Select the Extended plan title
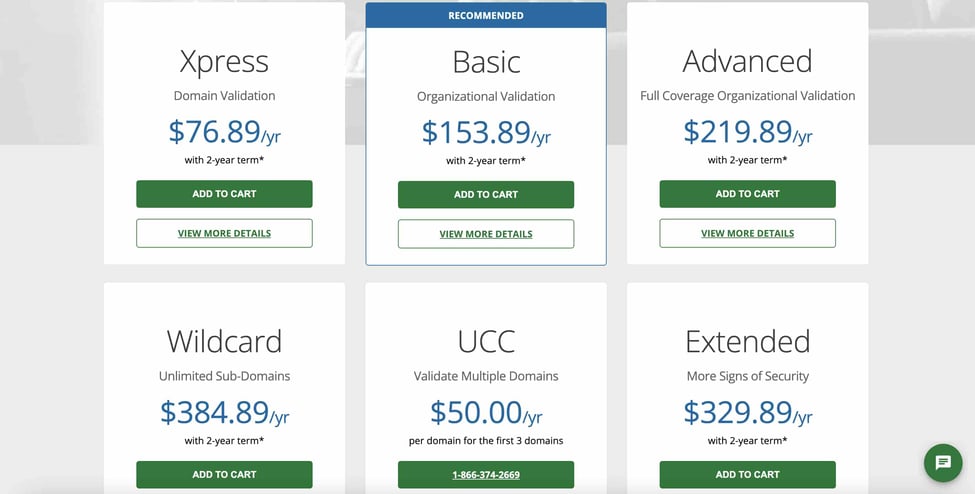975x494 pixels. tap(747, 342)
